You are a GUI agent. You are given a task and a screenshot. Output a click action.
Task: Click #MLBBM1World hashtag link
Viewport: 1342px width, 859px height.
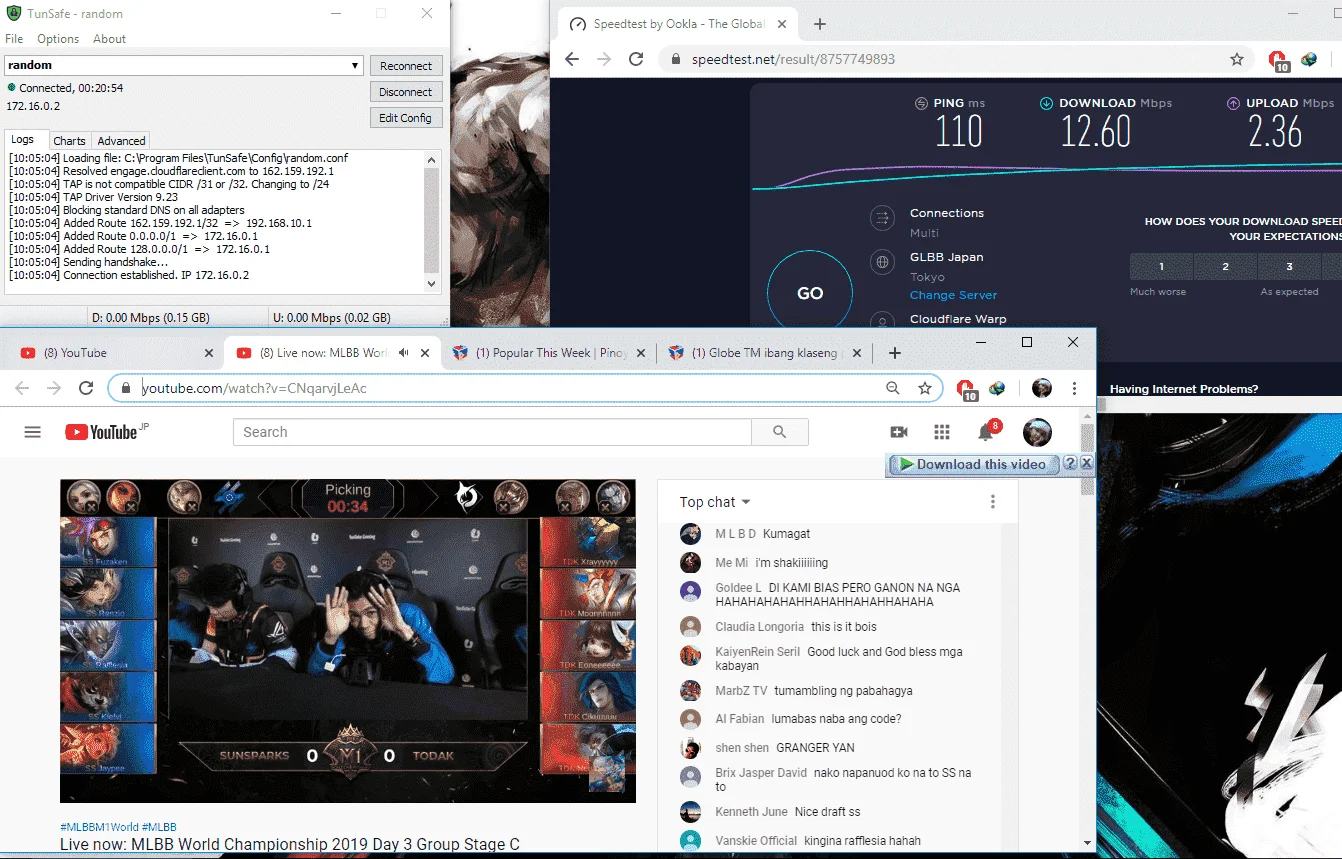[99, 827]
